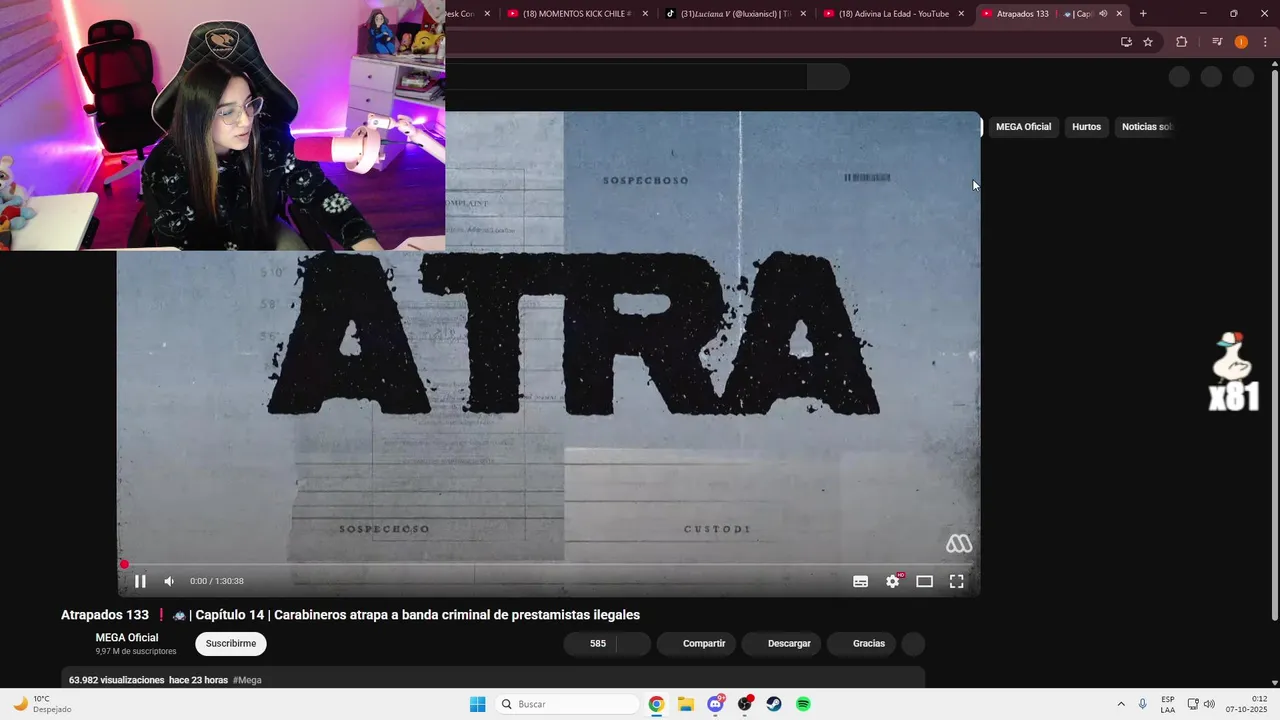Click the Gracias button
The height and width of the screenshot is (720, 1280).
[862, 644]
